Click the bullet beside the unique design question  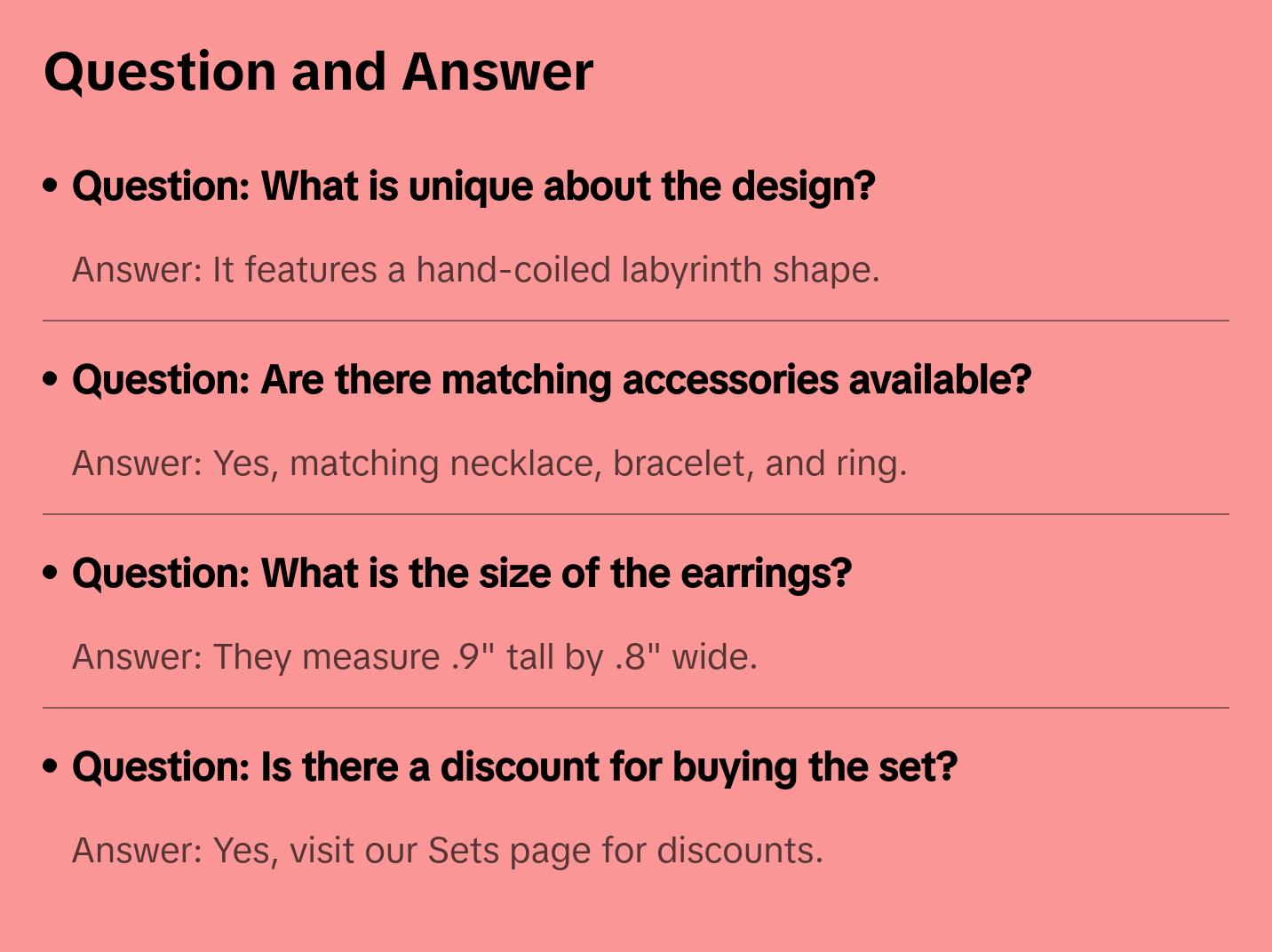51,186
